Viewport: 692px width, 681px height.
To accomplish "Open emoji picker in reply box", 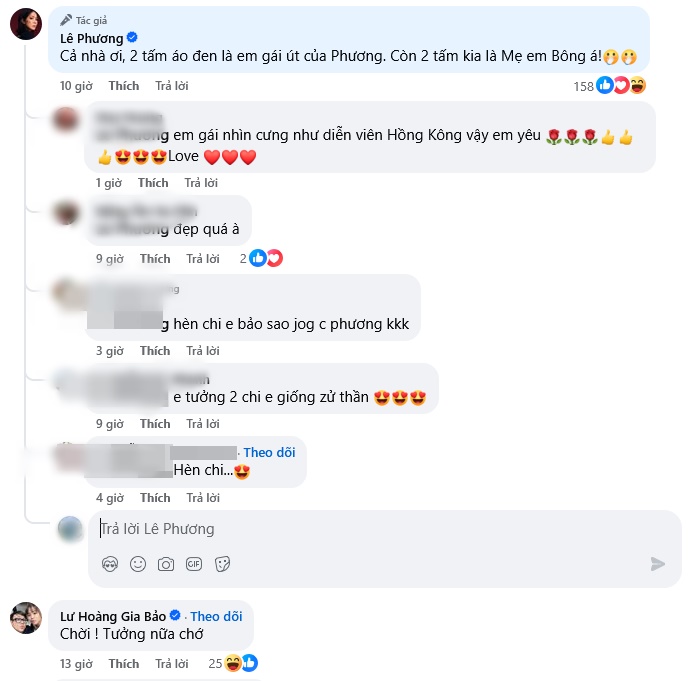I will 138,564.
